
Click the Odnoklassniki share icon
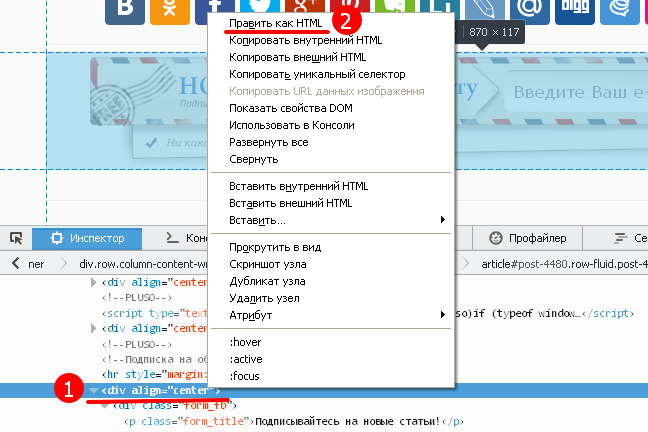coord(170,12)
